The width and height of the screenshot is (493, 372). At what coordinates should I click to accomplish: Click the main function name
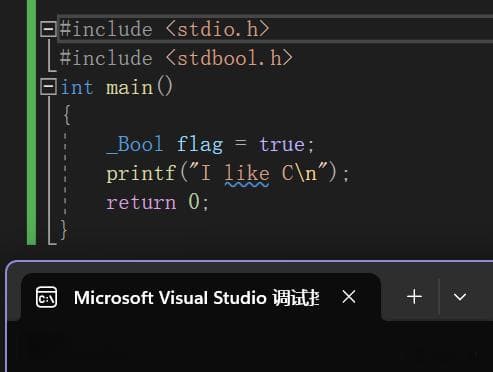click(x=129, y=87)
